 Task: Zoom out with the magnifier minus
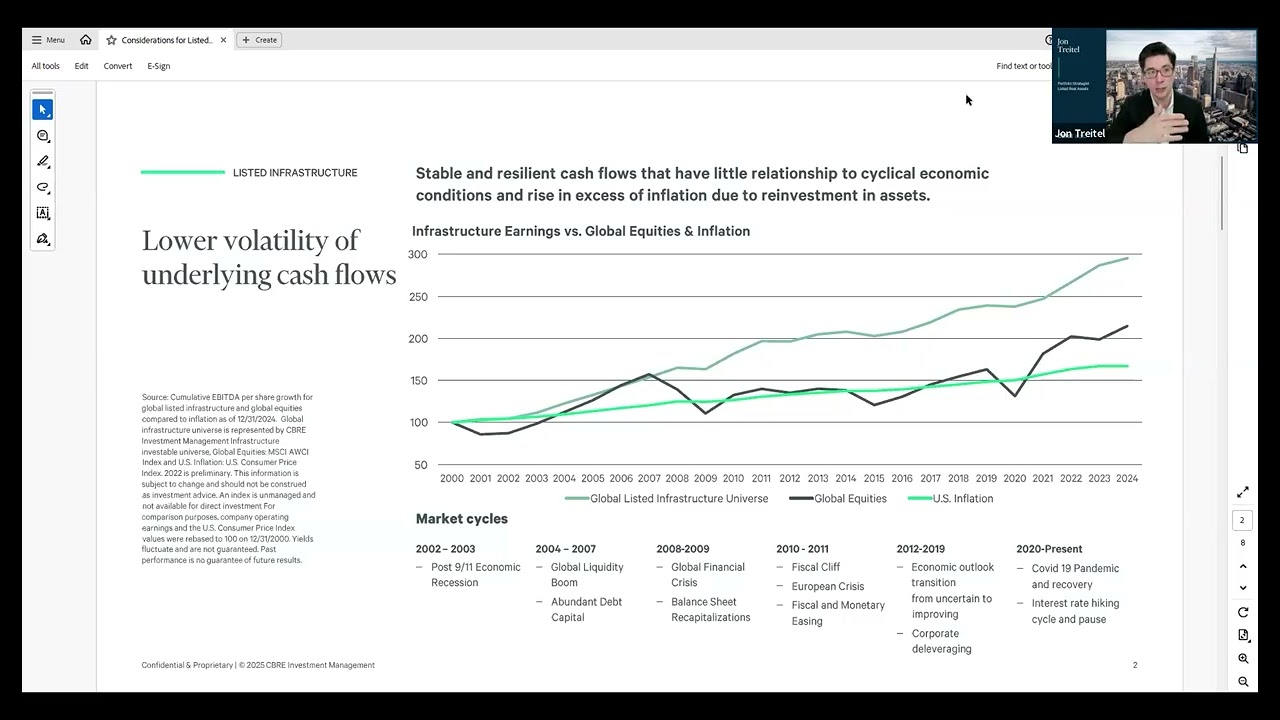pos(1243,682)
